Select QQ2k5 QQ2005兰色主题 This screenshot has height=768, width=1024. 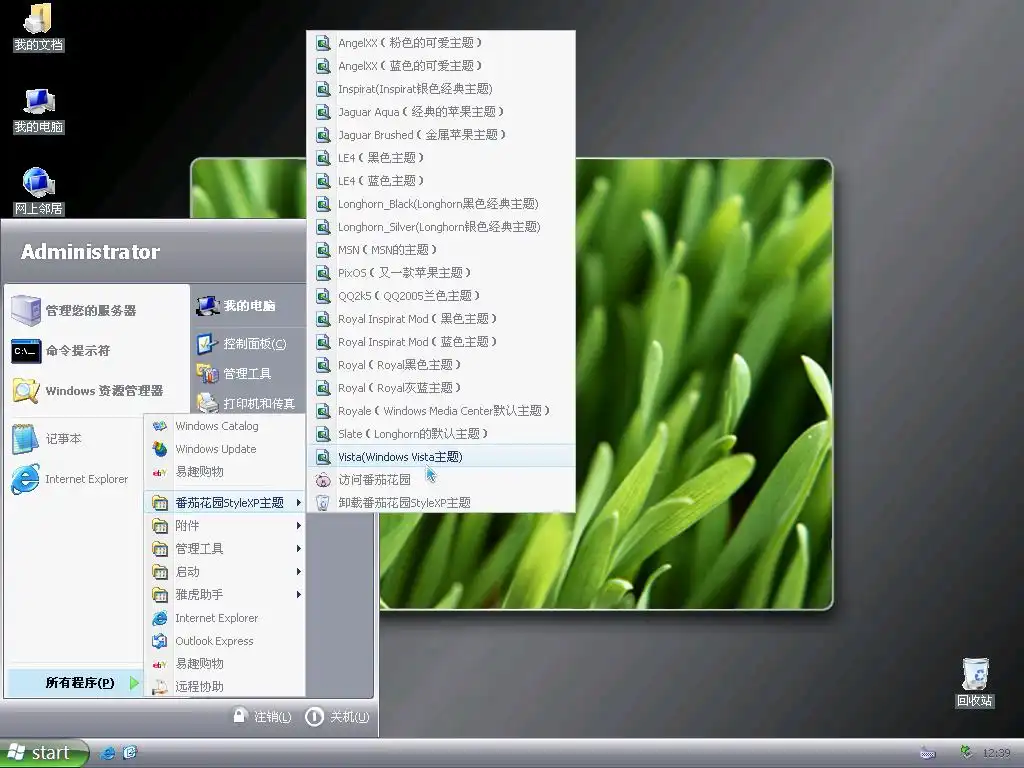pyautogui.click(x=441, y=296)
